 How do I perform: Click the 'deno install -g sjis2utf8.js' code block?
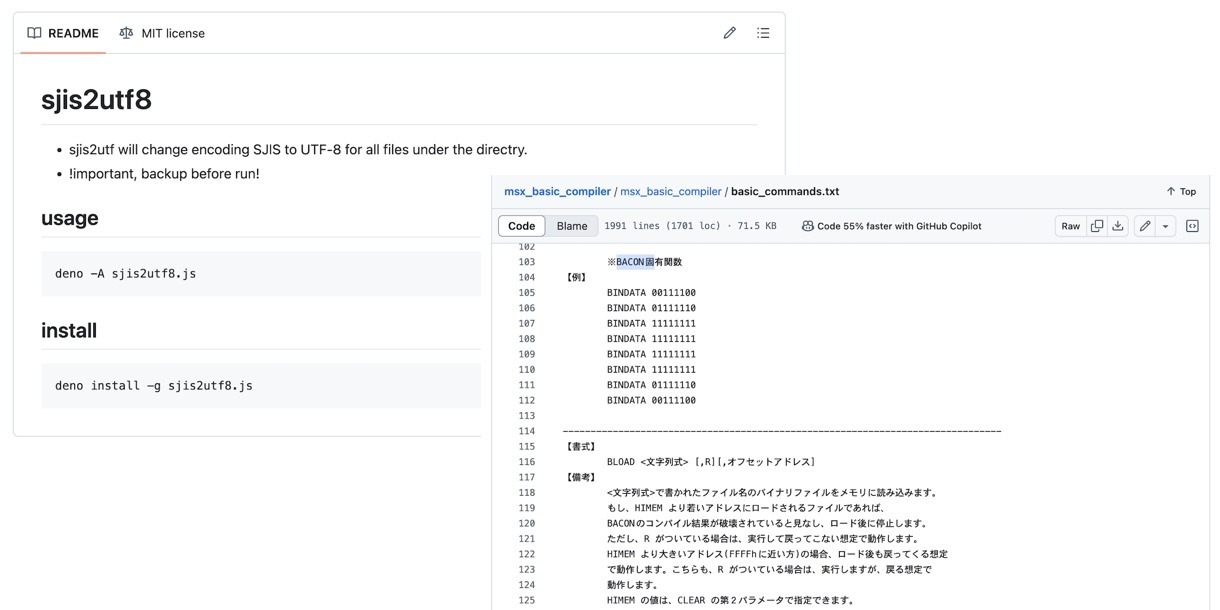(x=261, y=385)
